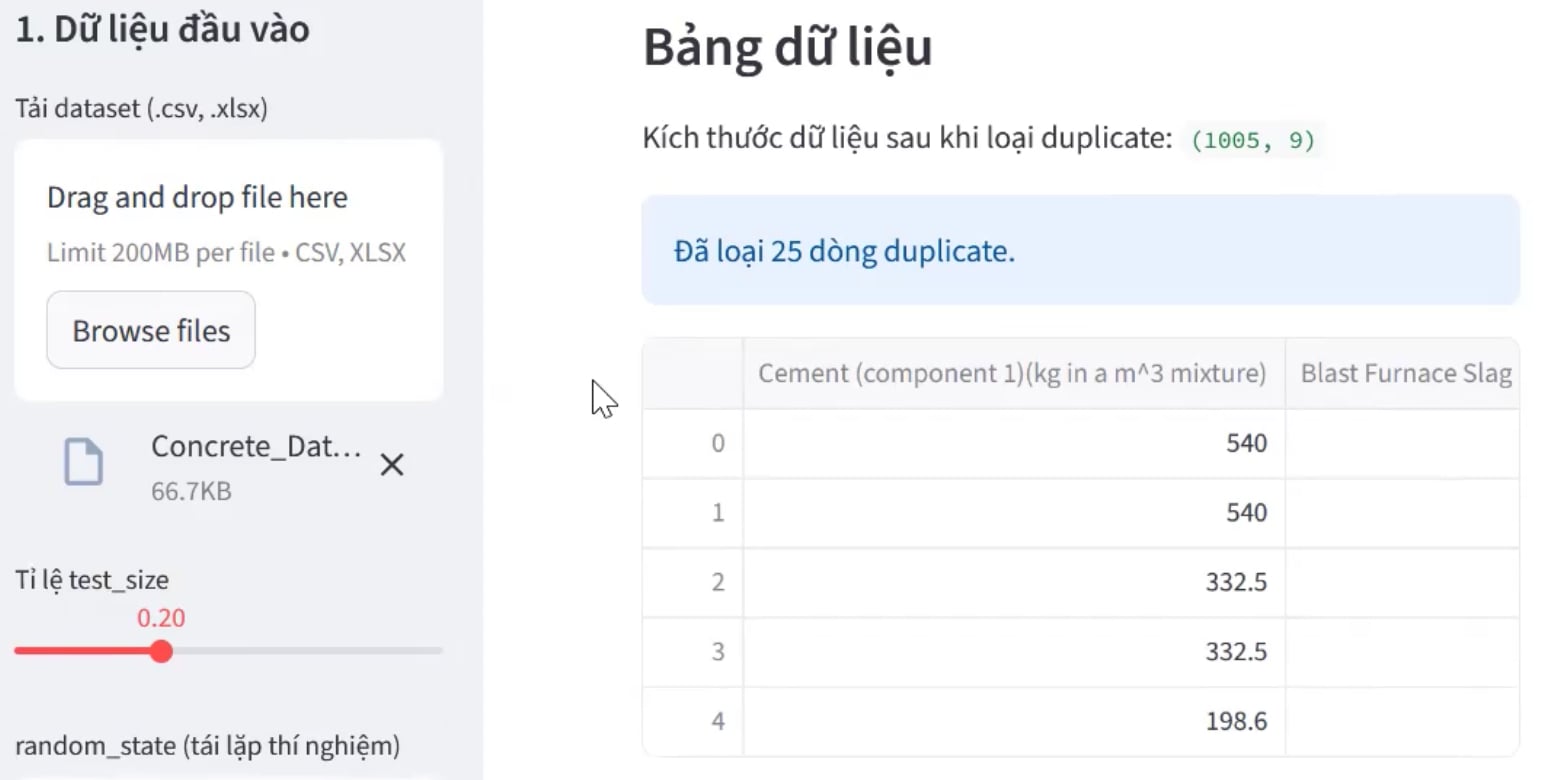
Task: Click the empty table corner header cell
Action: pyautogui.click(x=693, y=374)
